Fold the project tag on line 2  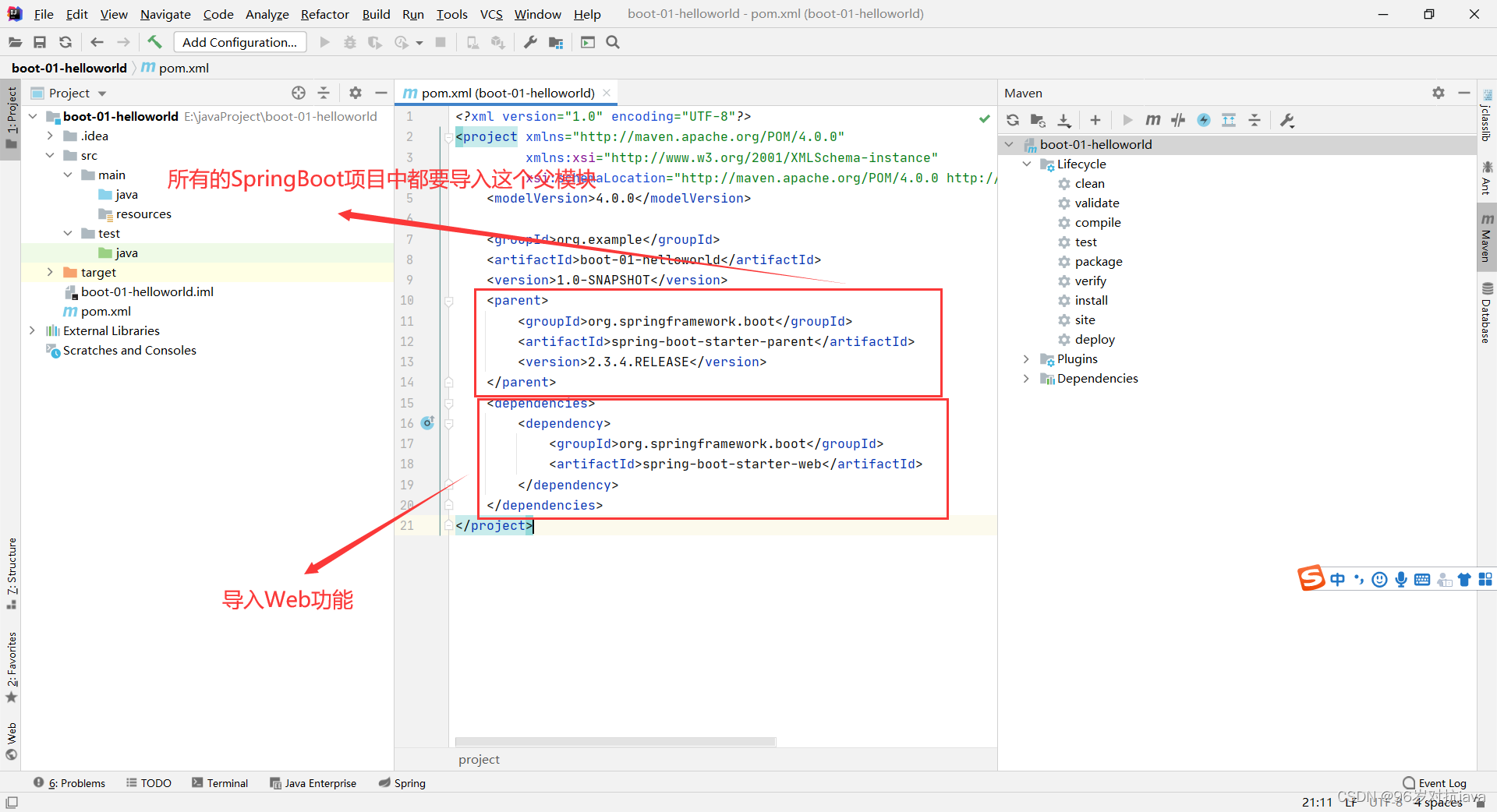click(x=448, y=137)
